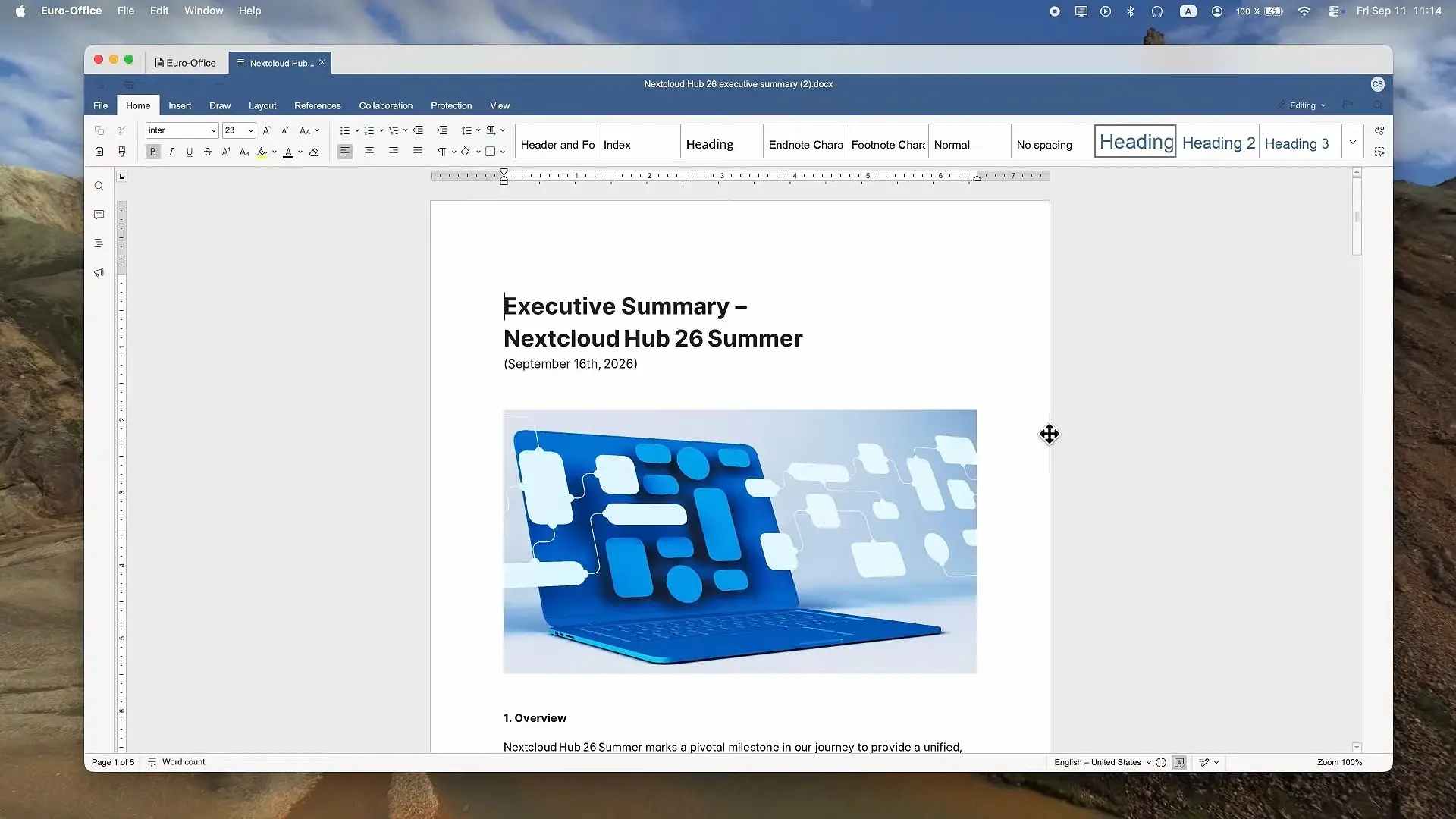Apply Subscript formatting

pyautogui.click(x=244, y=152)
